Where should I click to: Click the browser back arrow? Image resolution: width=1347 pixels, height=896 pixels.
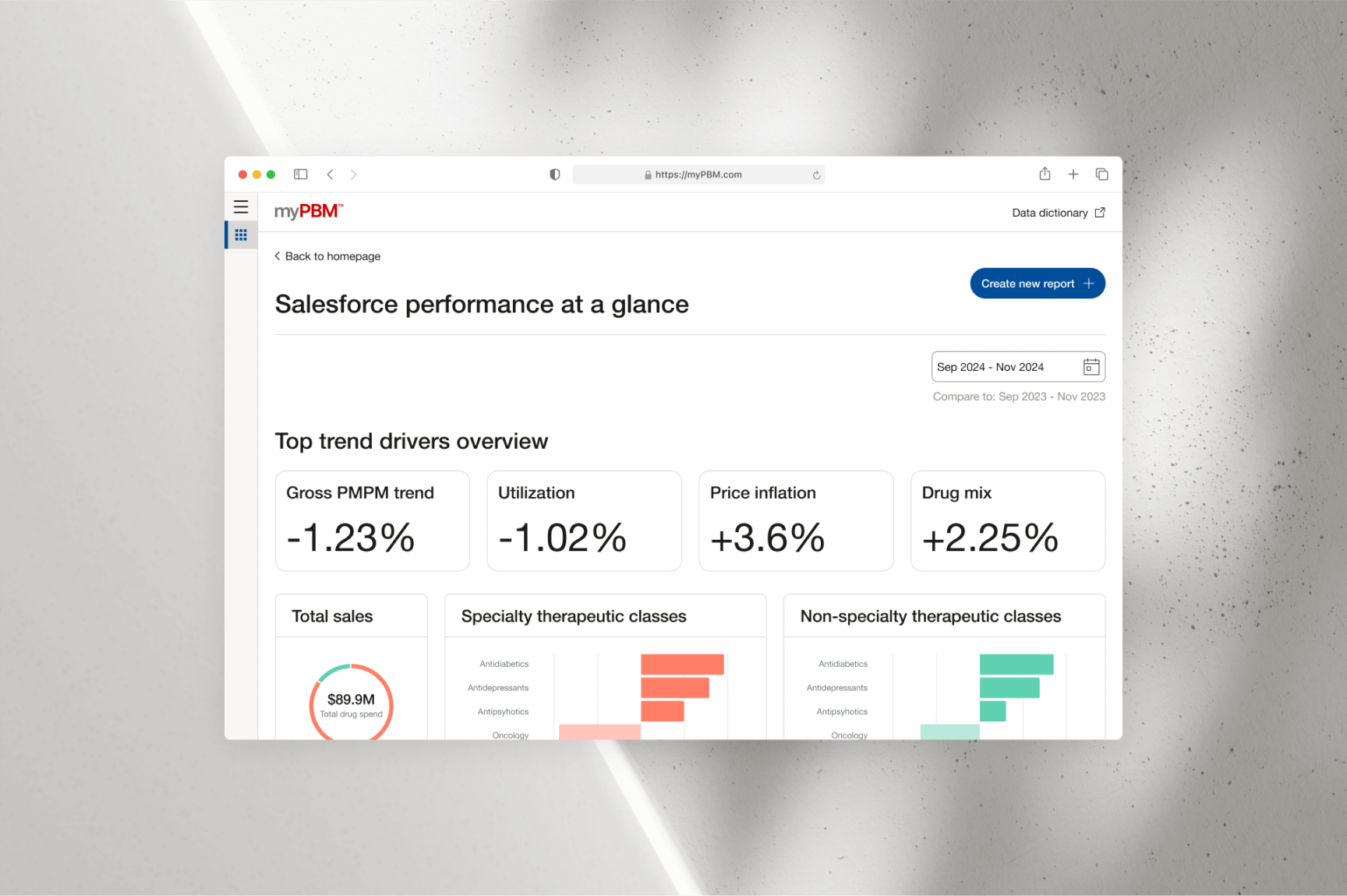click(331, 175)
